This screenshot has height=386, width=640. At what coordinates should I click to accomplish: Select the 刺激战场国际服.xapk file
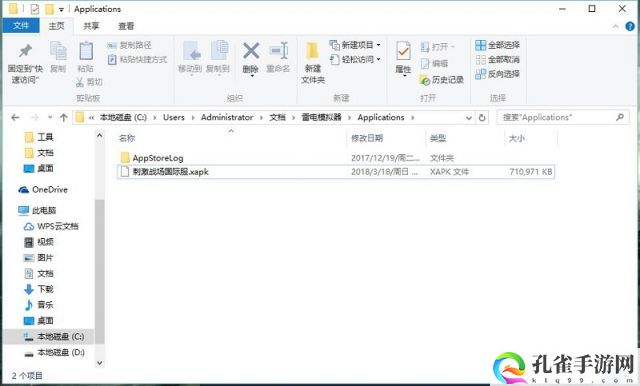click(335, 172)
